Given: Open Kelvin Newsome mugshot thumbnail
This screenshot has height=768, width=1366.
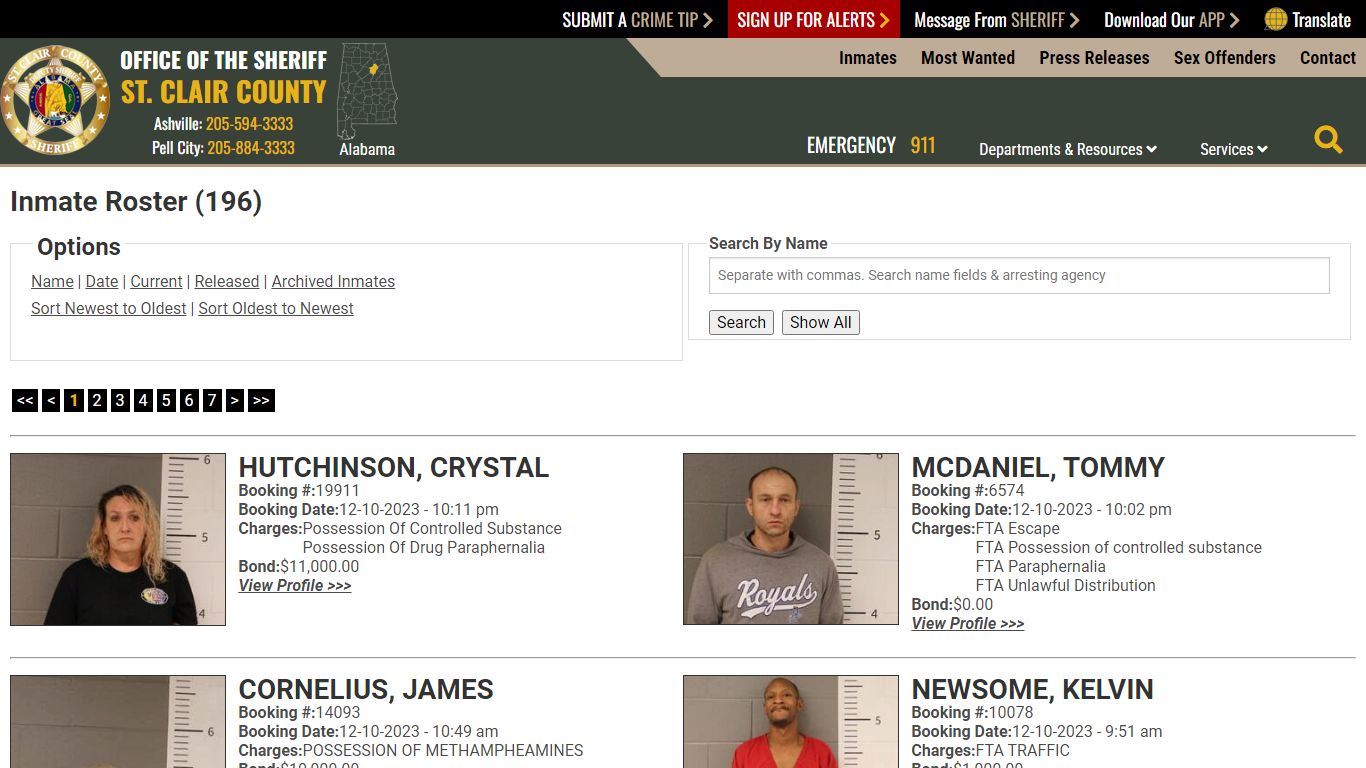Looking at the screenshot, I should [x=791, y=721].
